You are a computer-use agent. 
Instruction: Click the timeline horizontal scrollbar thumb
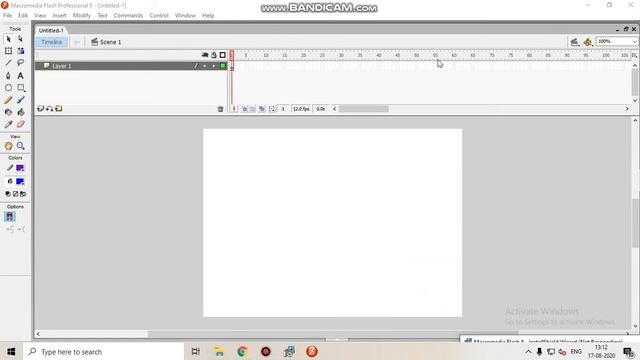(x=364, y=109)
